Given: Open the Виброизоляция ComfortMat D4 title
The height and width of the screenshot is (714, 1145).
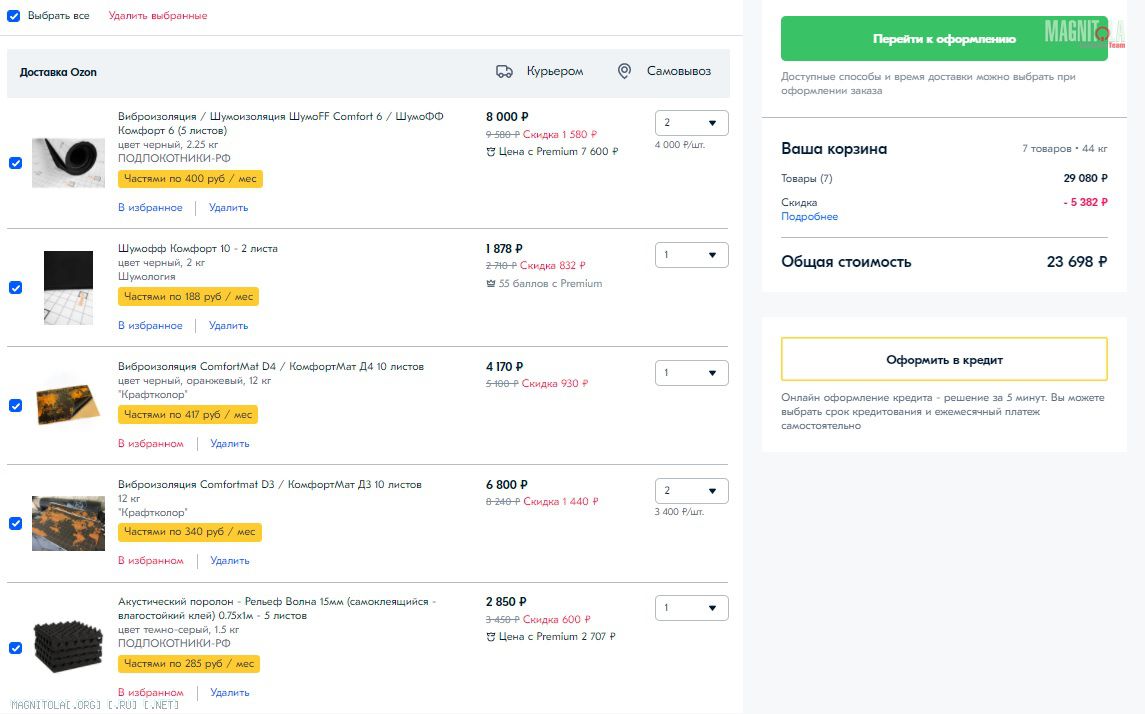Looking at the screenshot, I should click(x=271, y=366).
